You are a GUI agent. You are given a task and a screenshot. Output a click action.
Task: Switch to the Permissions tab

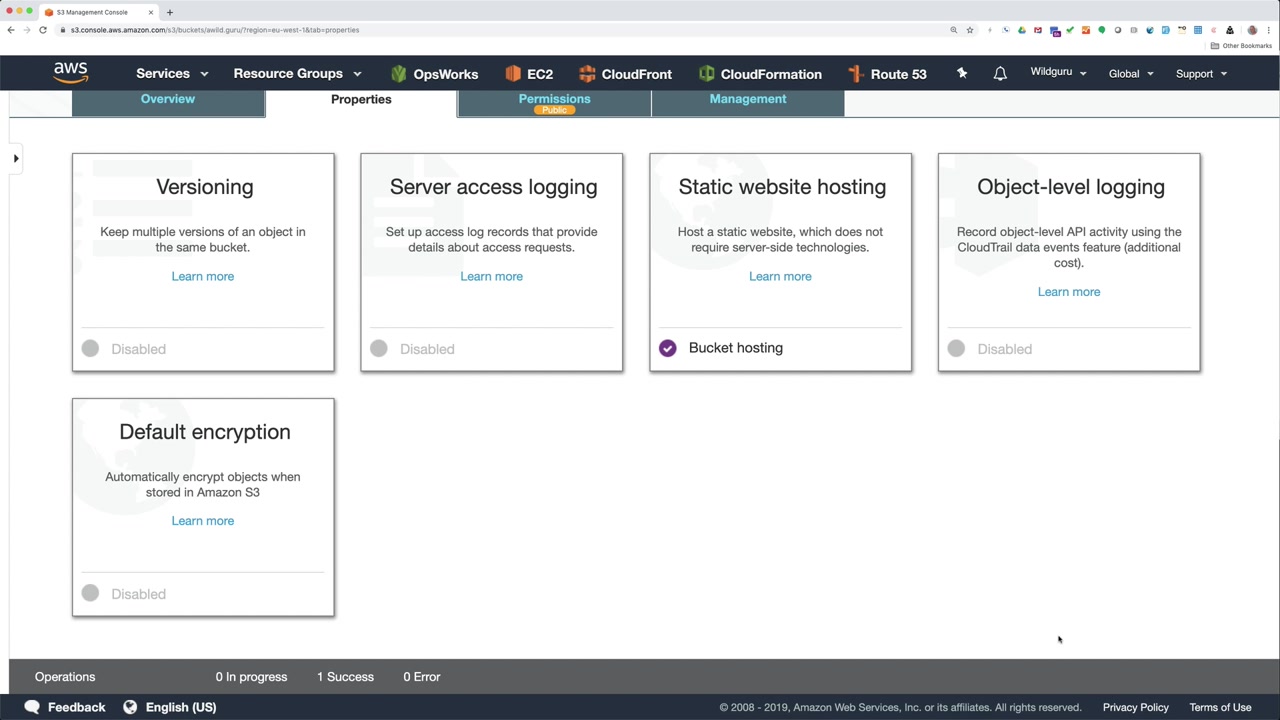tap(554, 100)
